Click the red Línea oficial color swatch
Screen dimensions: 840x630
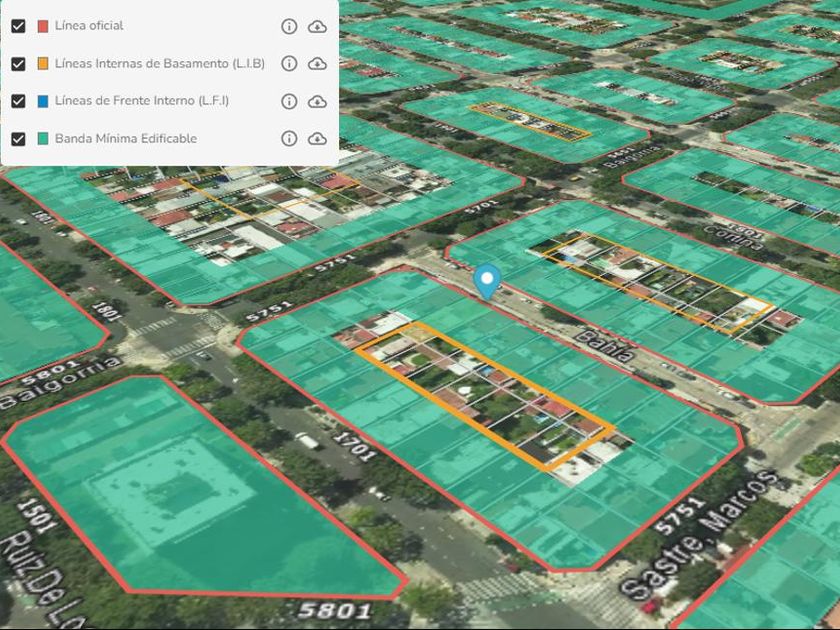43,26
